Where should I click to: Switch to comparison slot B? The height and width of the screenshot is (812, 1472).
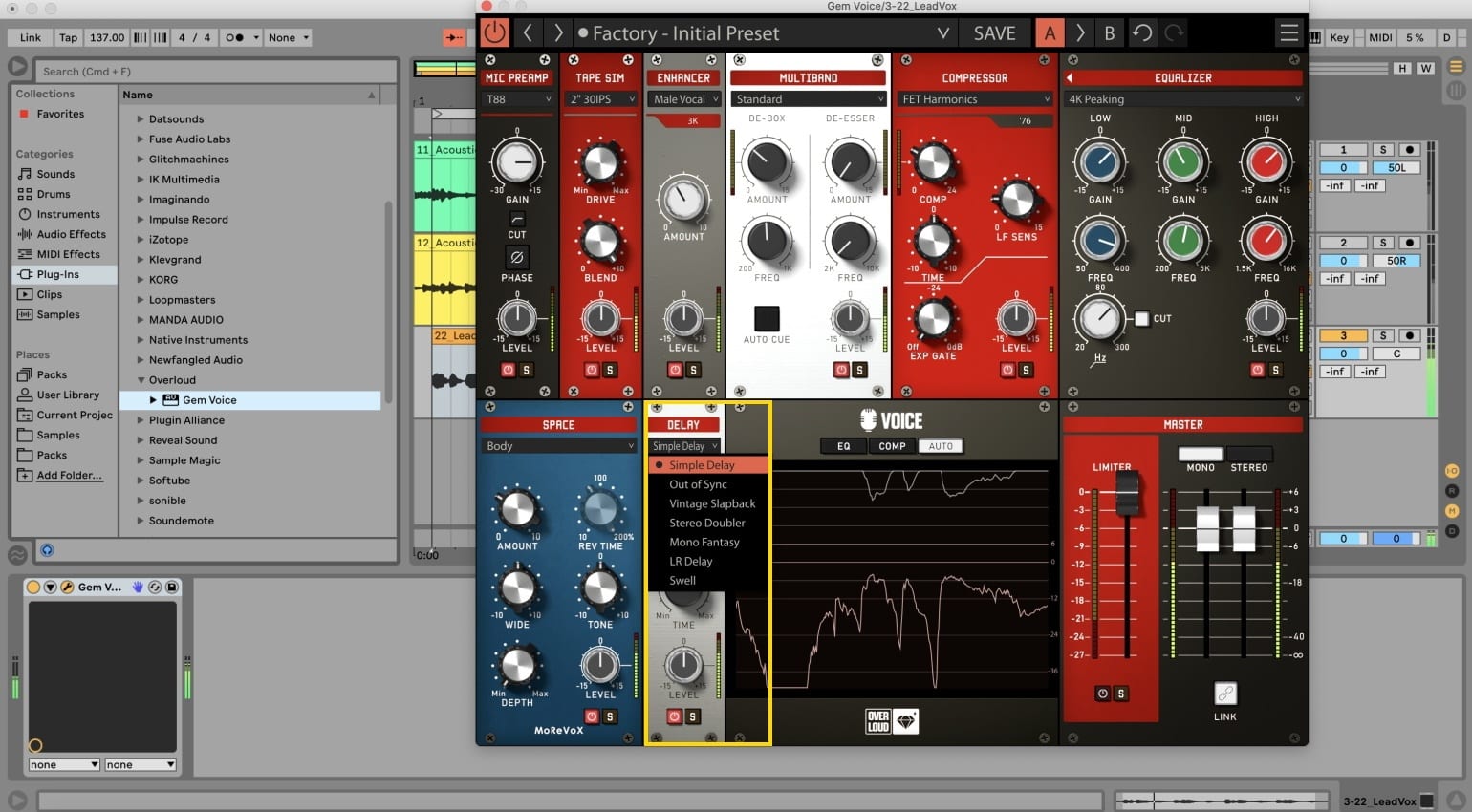pos(1109,33)
